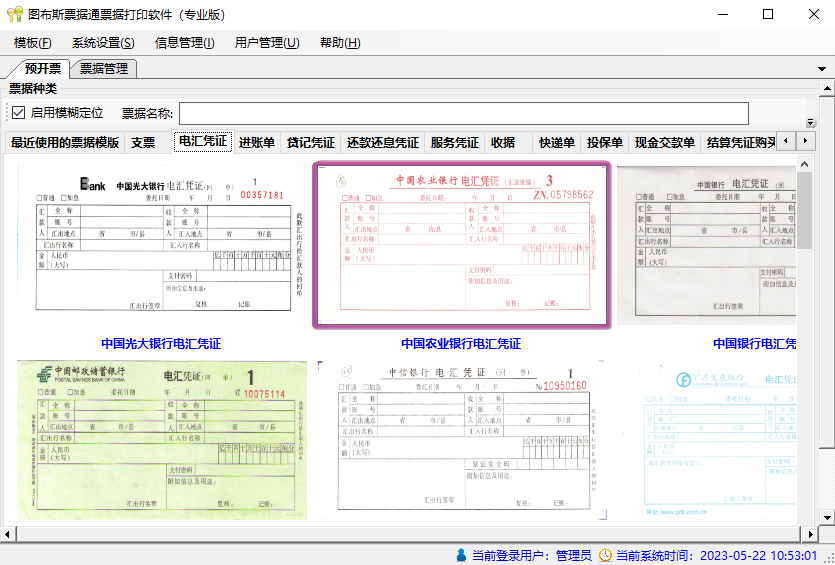835x565 pixels.
Task: Select the 电汇凭证 category tab
Action: 203,142
